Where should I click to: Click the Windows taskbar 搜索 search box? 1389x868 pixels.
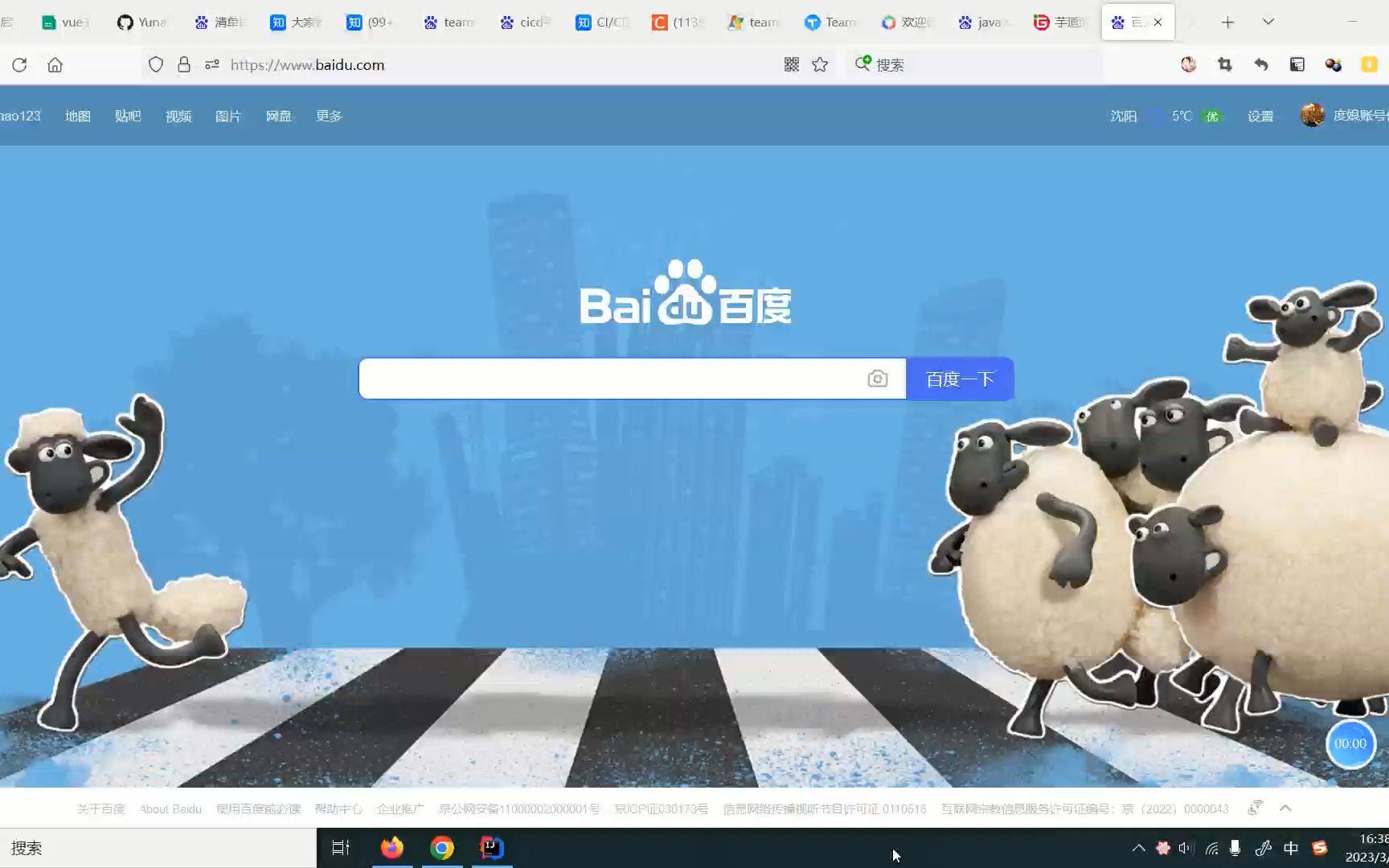coord(158,848)
